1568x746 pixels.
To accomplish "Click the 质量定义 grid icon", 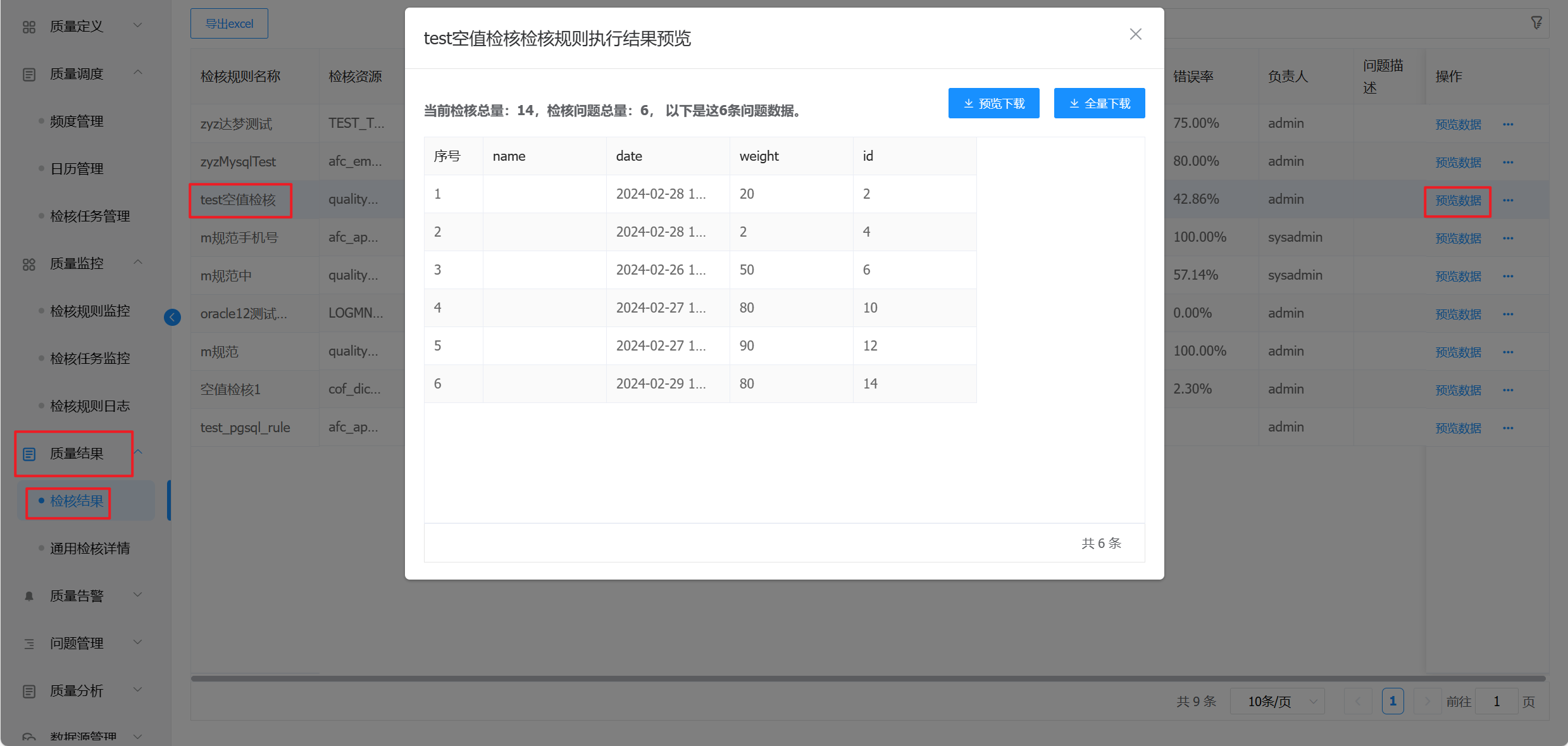I will pyautogui.click(x=29, y=27).
